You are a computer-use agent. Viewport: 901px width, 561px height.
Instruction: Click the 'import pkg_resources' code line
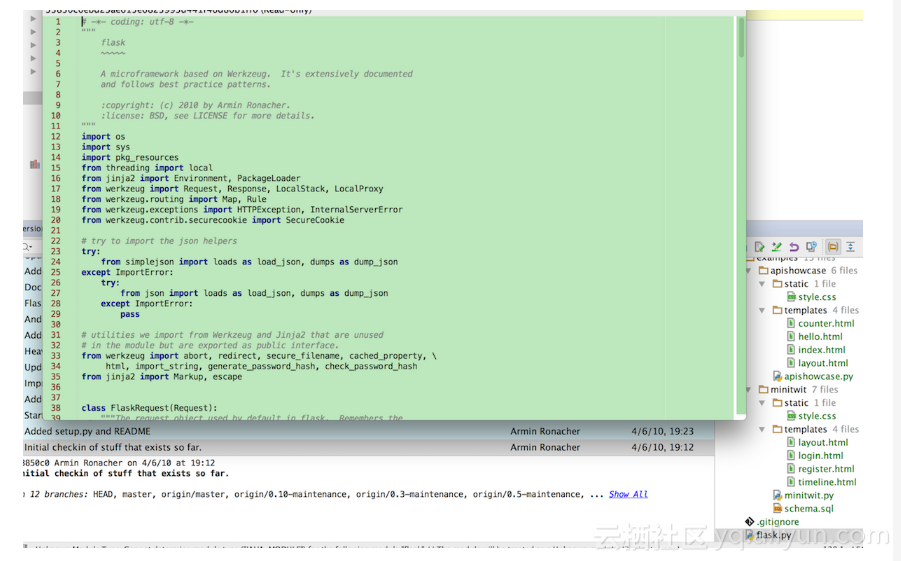click(x=130, y=157)
